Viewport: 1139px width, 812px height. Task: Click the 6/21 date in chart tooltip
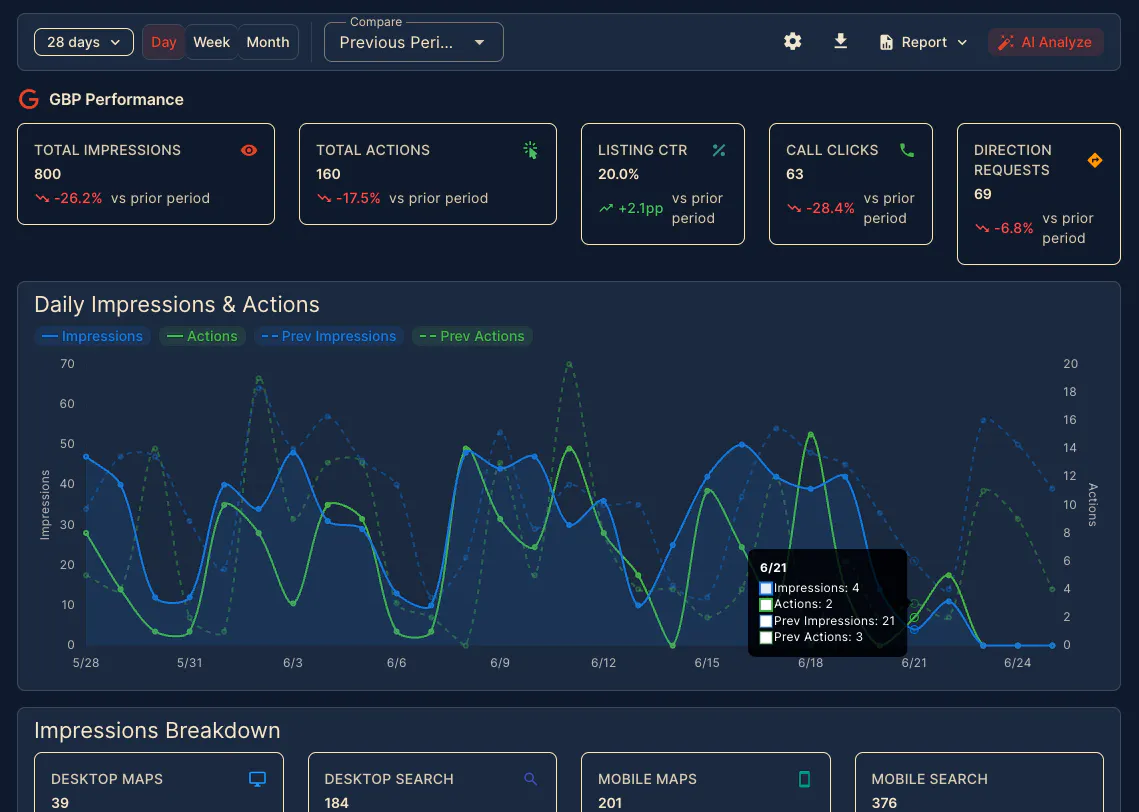point(773,568)
